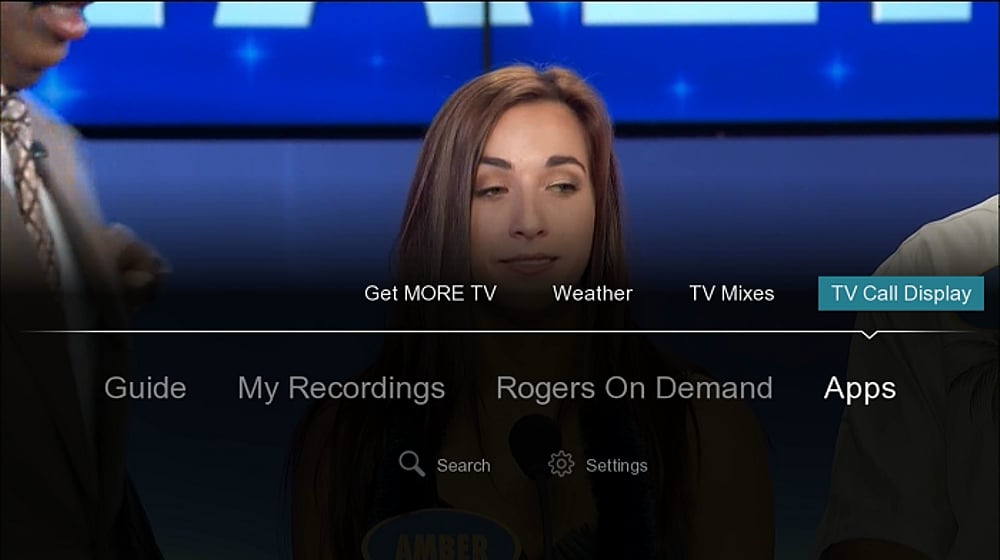Open the Guide menu

[x=145, y=388]
